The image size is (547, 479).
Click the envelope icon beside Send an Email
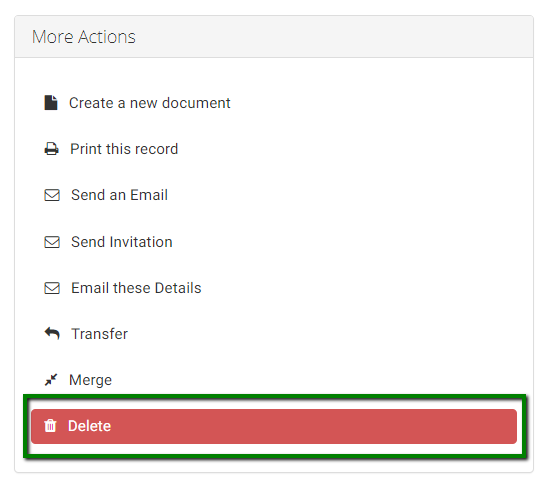pyautogui.click(x=52, y=195)
